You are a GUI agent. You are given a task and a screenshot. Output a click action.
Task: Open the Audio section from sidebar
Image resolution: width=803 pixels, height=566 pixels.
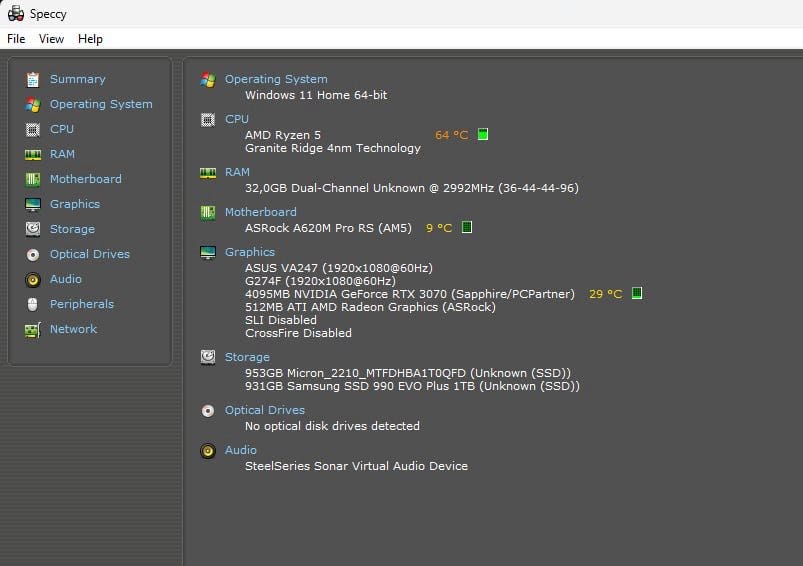66,279
